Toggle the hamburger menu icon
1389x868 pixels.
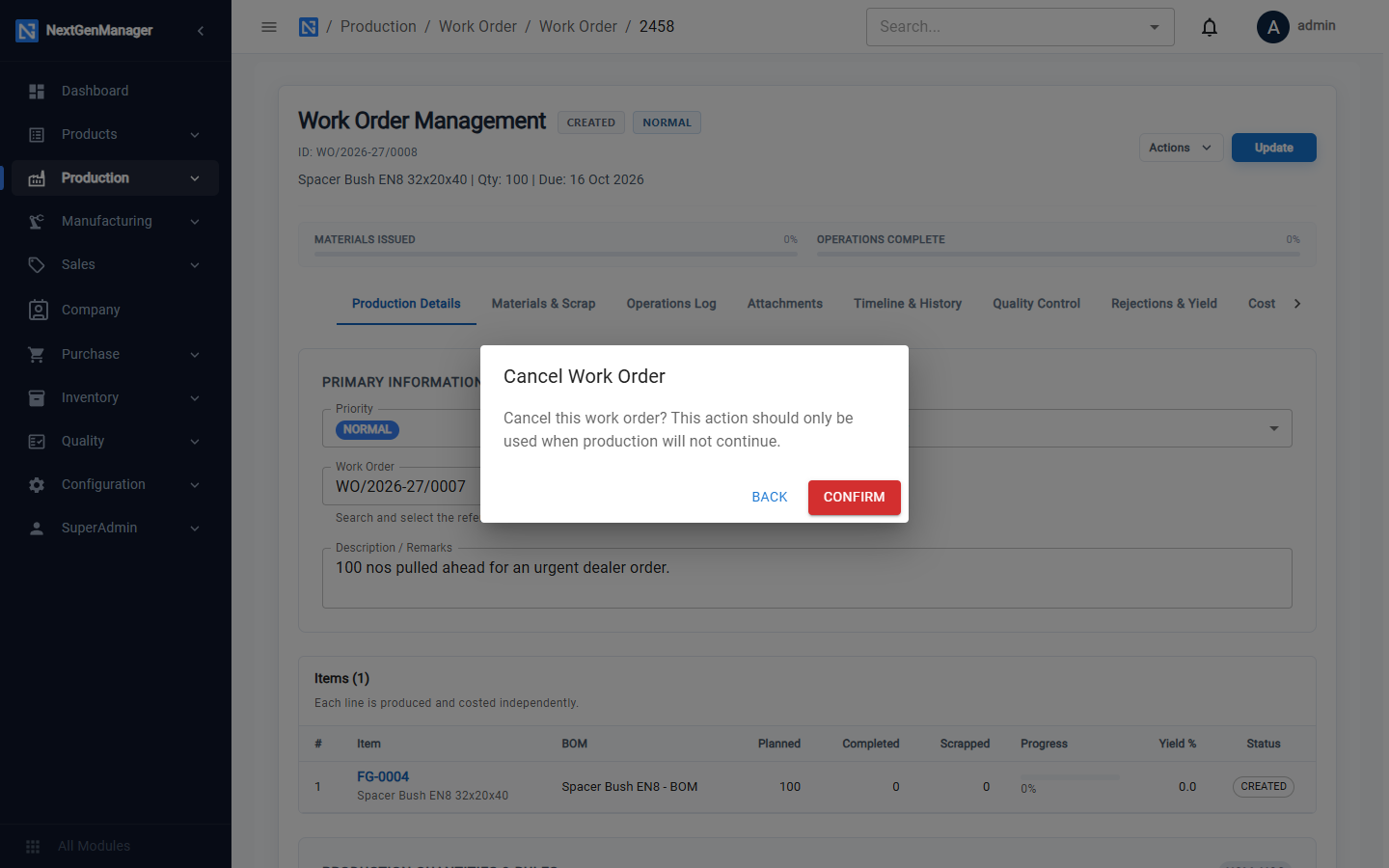tap(269, 27)
